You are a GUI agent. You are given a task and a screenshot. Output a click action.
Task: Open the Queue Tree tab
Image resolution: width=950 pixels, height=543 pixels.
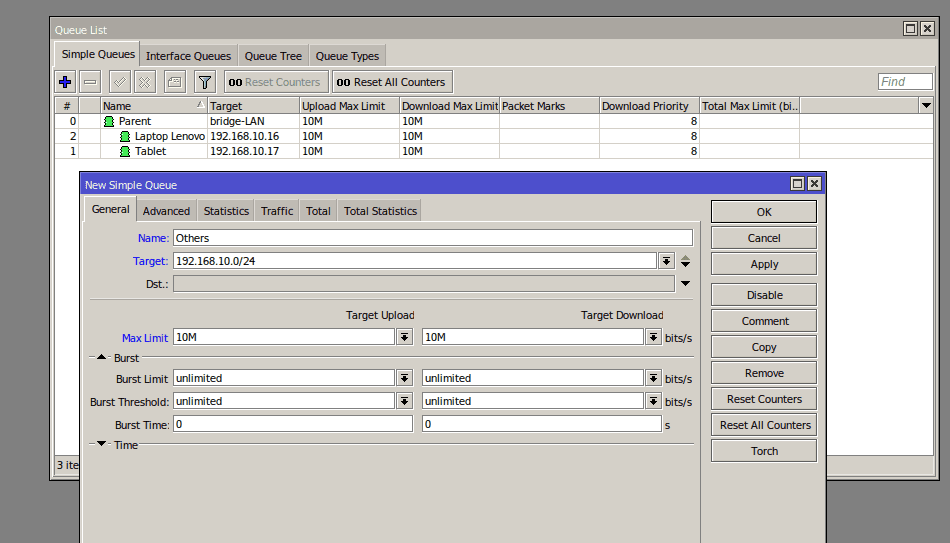[x=273, y=56]
